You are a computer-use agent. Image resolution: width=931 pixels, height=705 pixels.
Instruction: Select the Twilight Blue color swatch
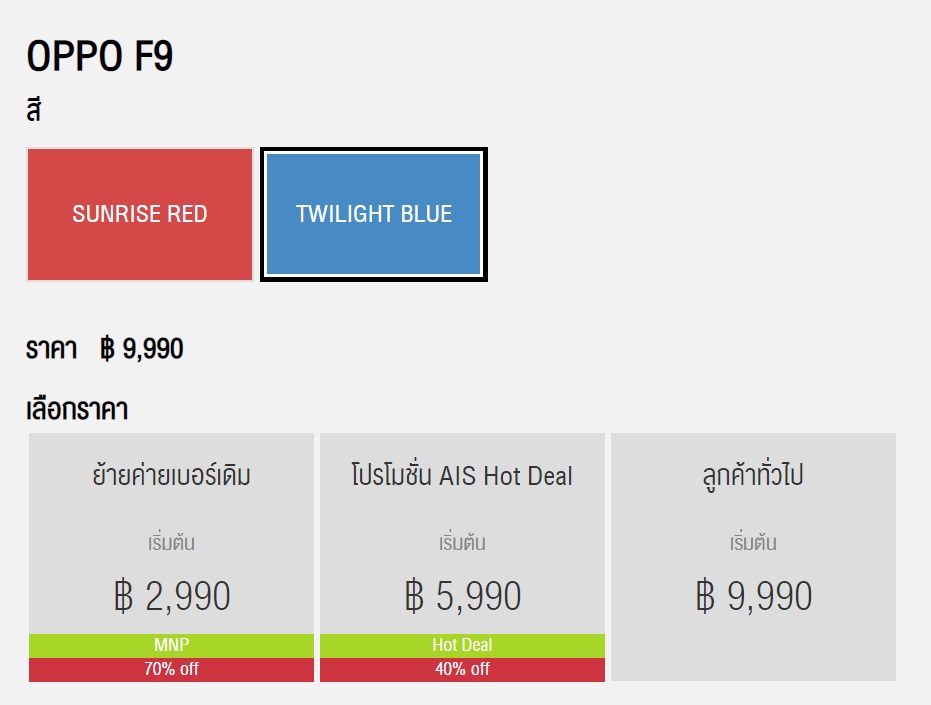pos(373,214)
